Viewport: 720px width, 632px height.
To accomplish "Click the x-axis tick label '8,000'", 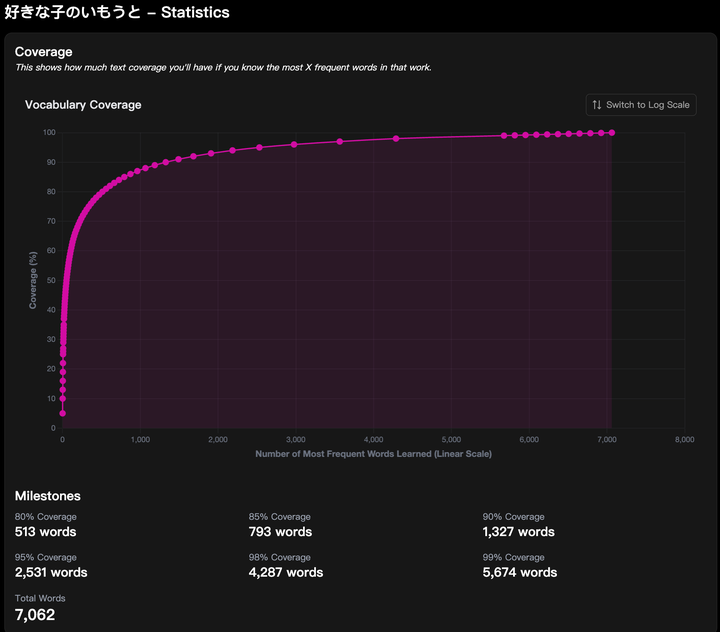I will tap(684, 440).
